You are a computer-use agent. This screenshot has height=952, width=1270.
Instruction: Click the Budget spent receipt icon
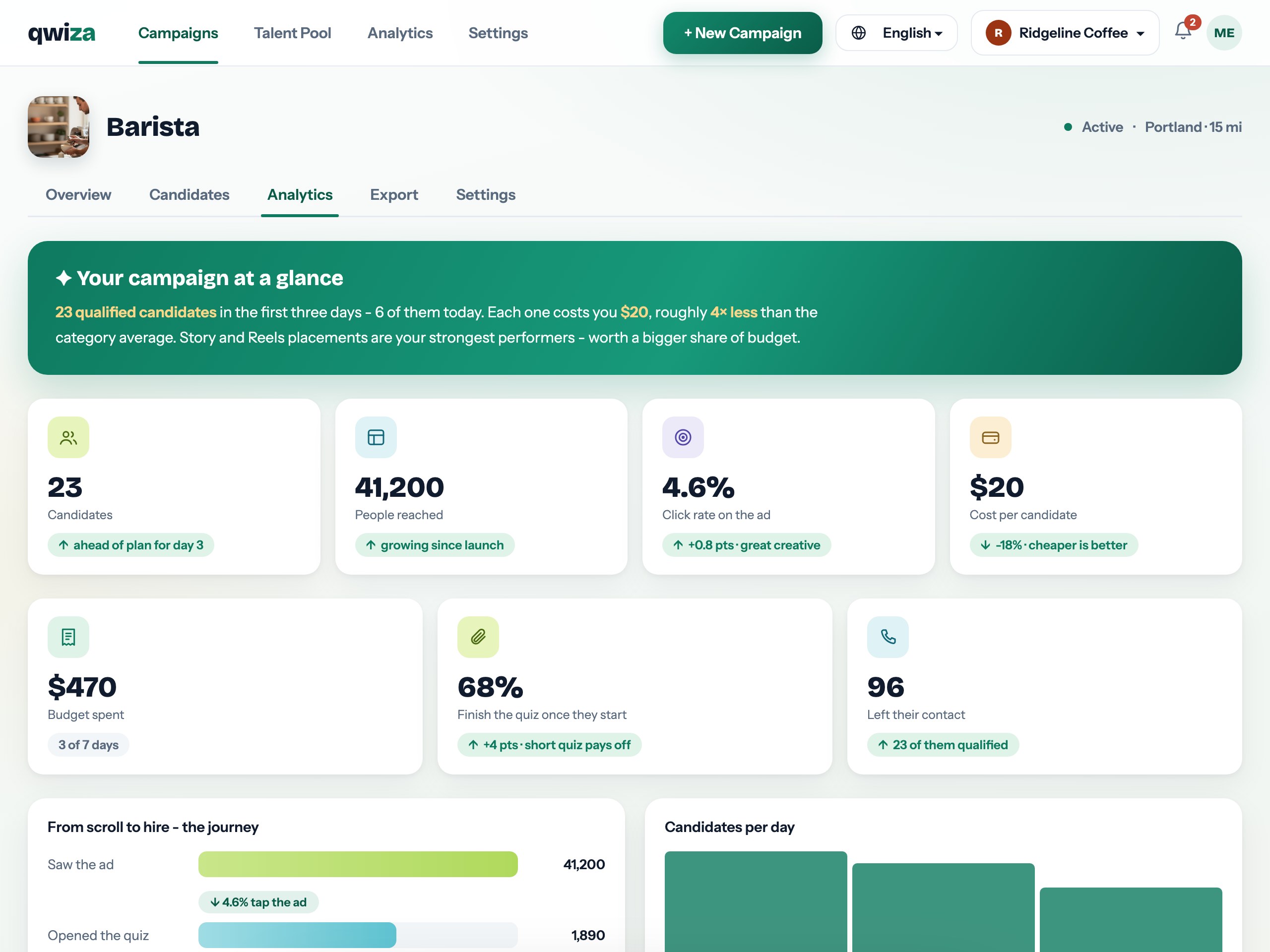[68, 637]
